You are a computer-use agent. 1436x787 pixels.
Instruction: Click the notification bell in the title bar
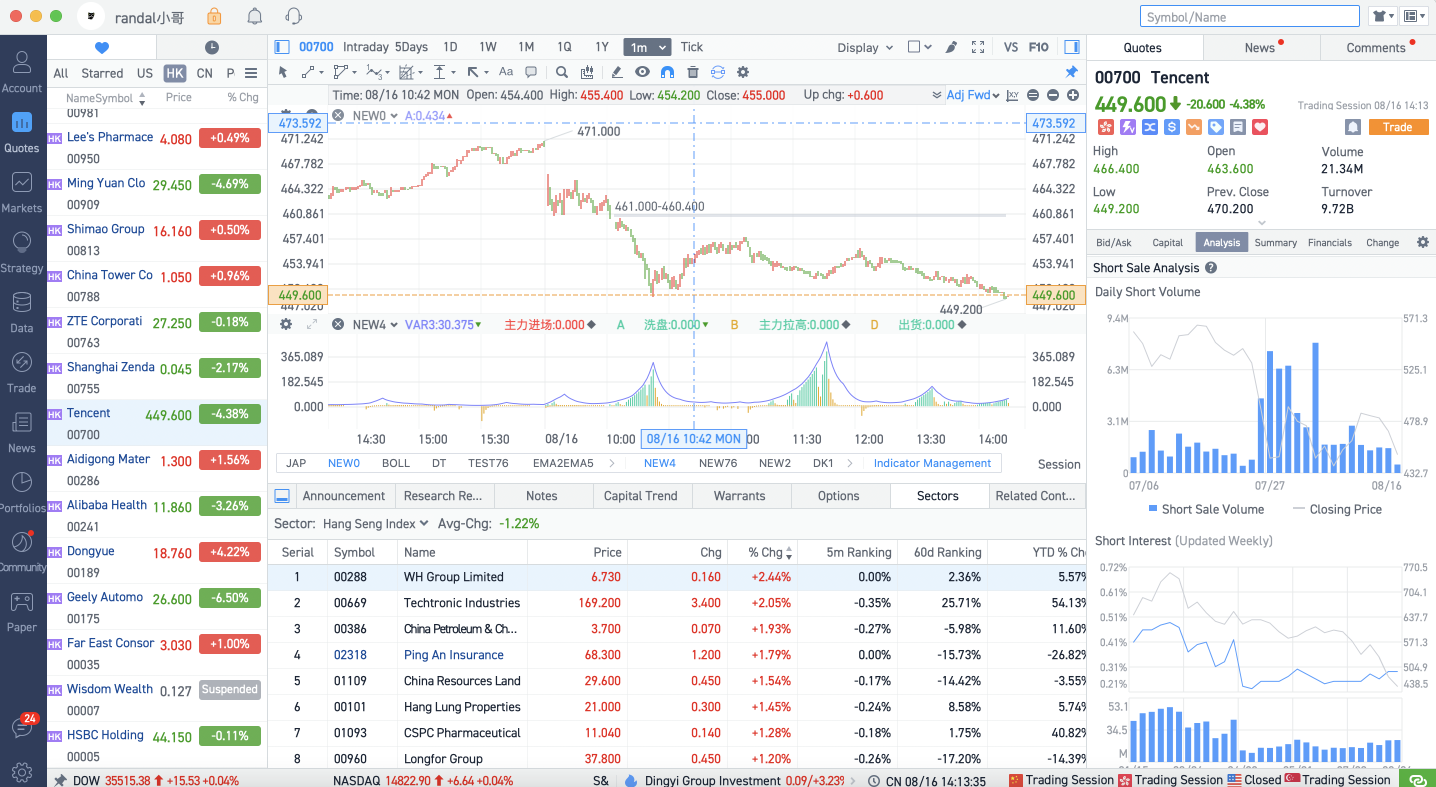(x=255, y=16)
